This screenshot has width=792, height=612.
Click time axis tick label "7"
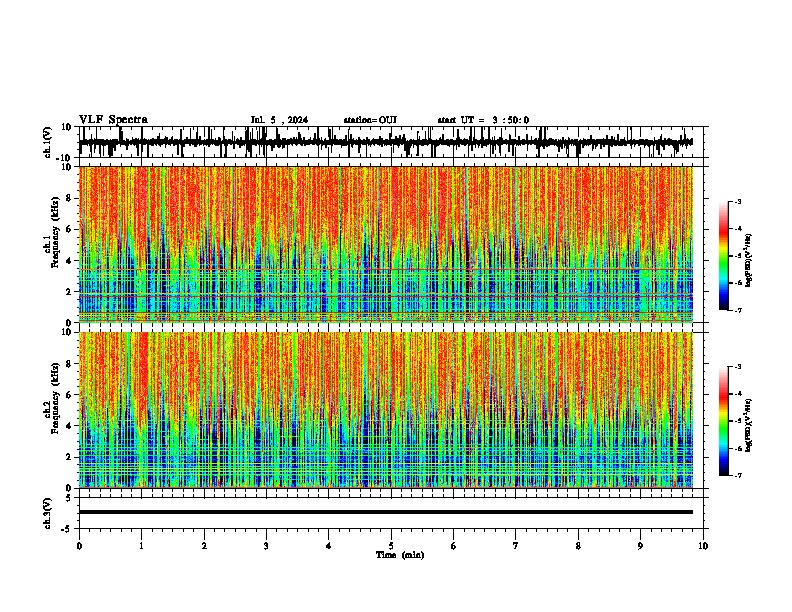[x=516, y=546]
